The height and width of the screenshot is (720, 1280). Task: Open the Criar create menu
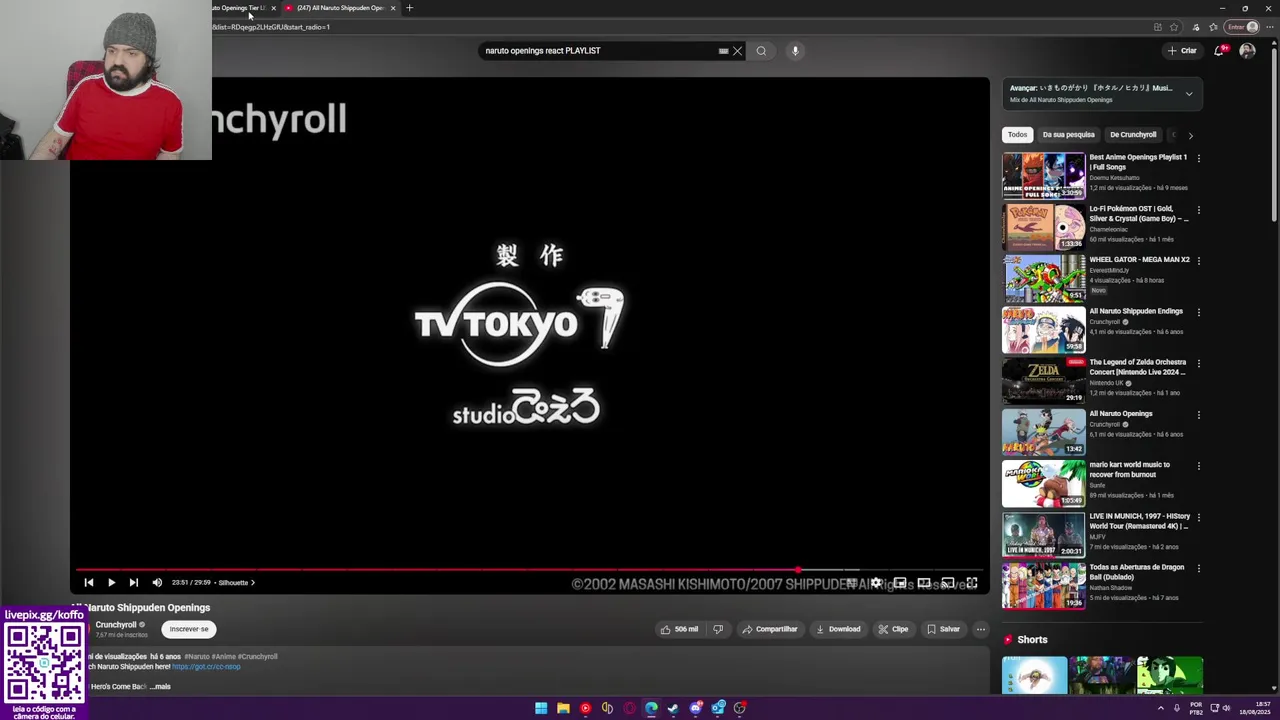1182,51
